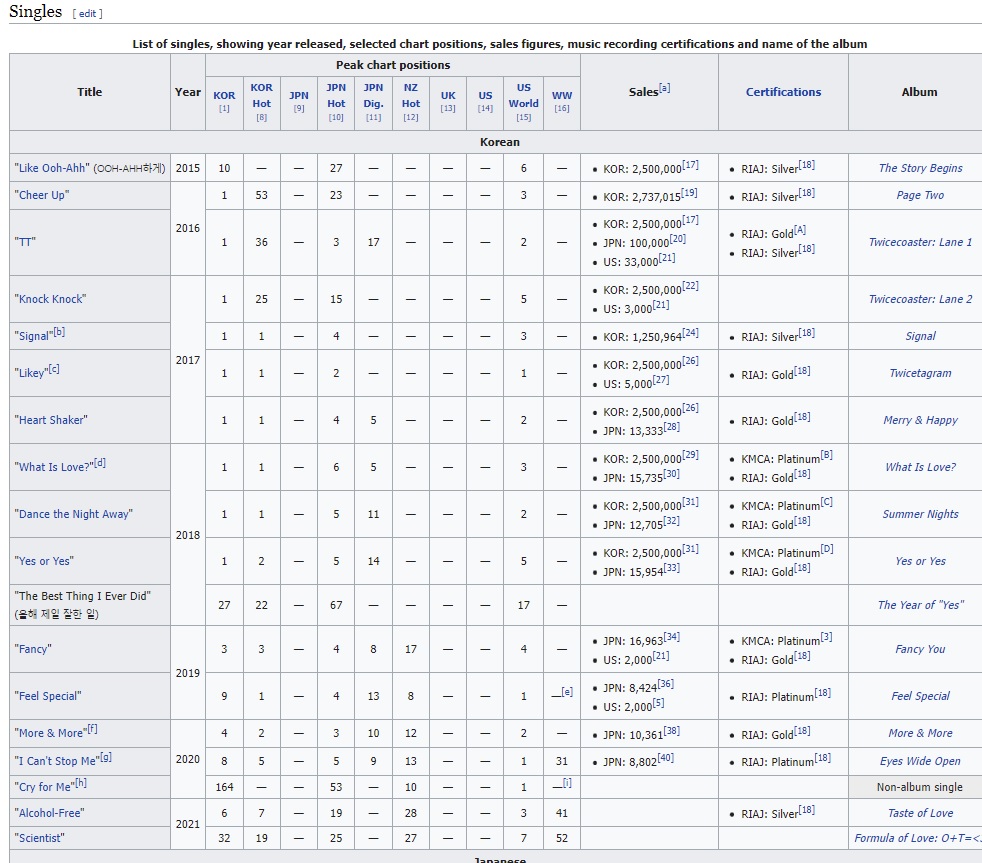Image resolution: width=982 pixels, height=863 pixels.
Task: Select the 164 KOR peak for Cry for Me
Action: click(224, 787)
